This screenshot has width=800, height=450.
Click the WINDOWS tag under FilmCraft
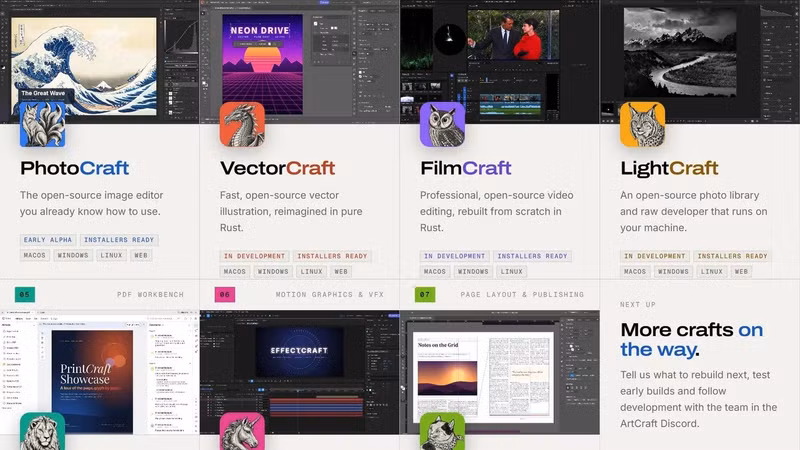click(473, 271)
